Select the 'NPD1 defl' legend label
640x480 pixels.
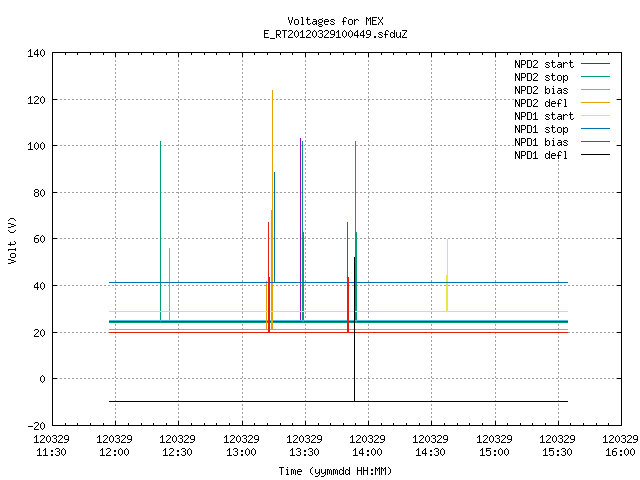point(541,156)
